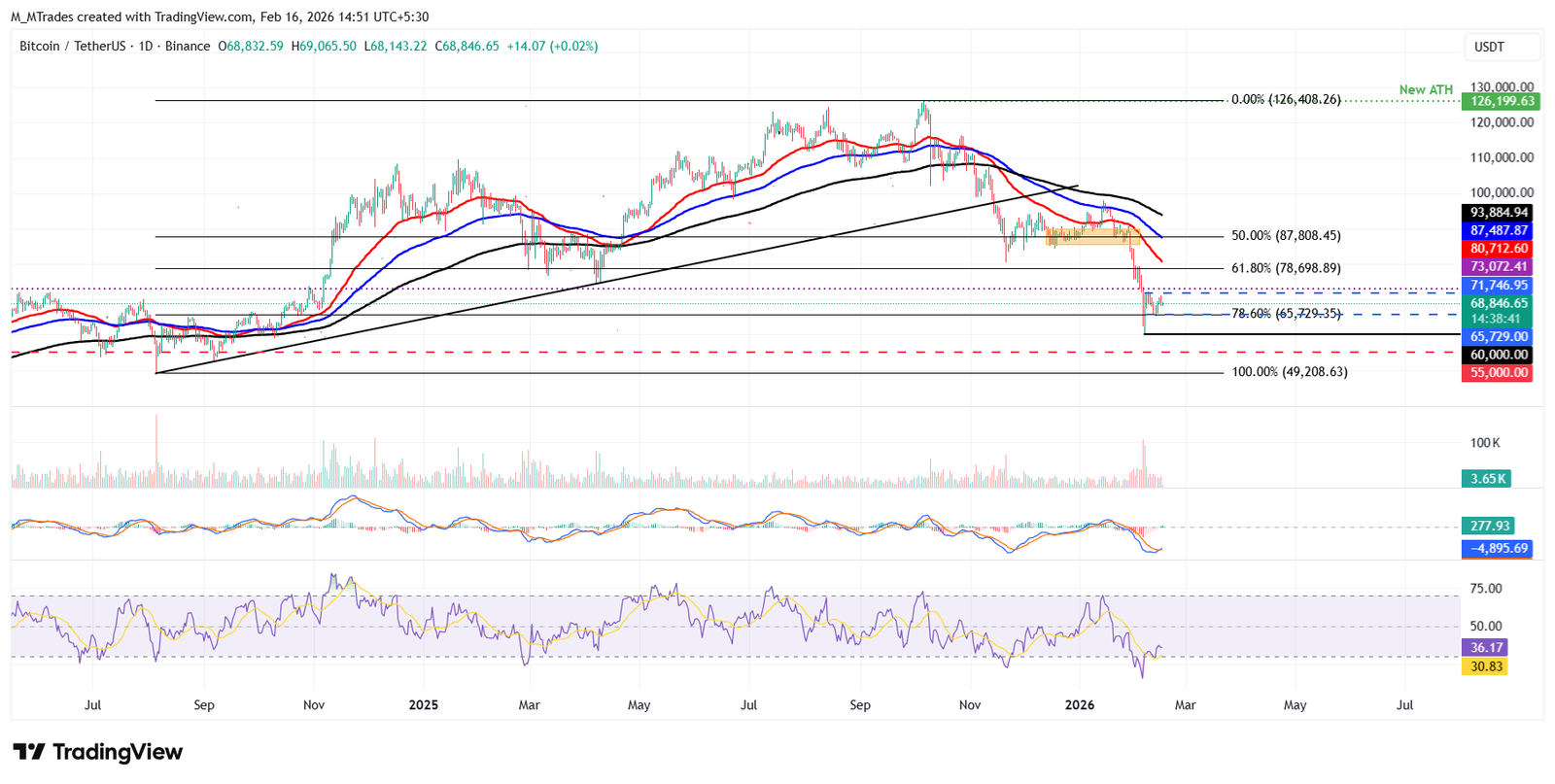Viewport: 1555px width, 784px height.
Task: Select the red 55,000.00 level tag
Action: point(1498,373)
